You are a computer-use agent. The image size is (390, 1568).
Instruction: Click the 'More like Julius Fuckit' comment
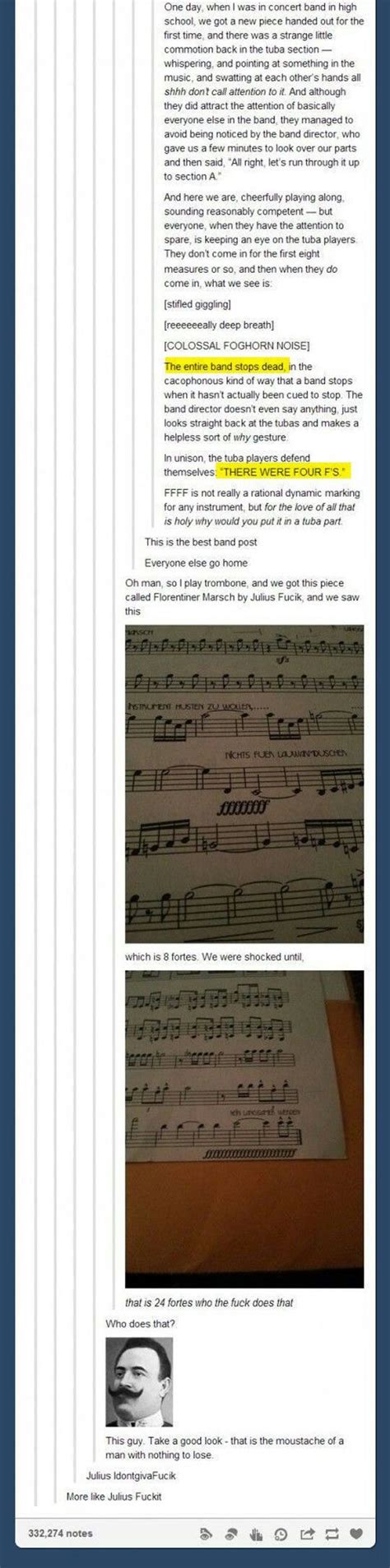click(114, 1496)
